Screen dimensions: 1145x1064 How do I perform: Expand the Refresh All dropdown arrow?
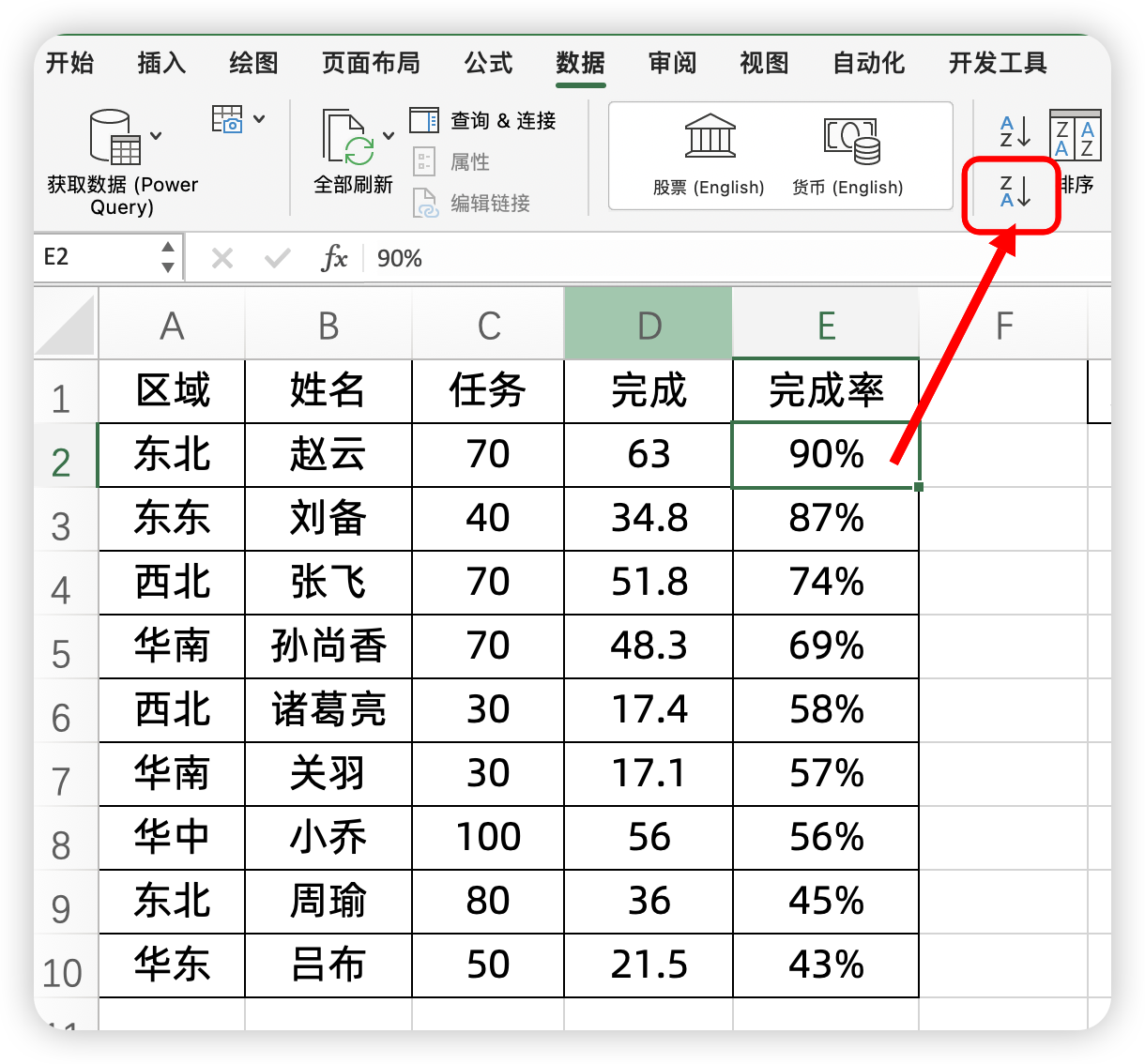click(x=389, y=136)
